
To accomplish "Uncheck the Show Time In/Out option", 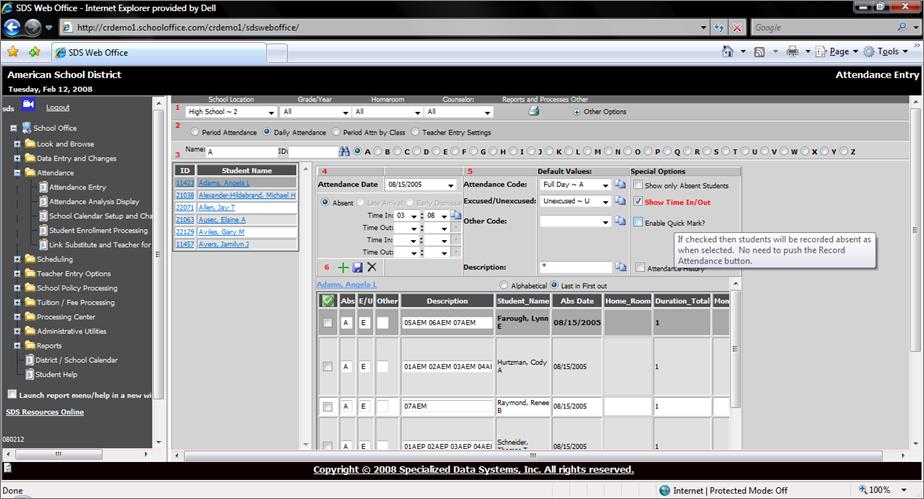I will tap(637, 202).
